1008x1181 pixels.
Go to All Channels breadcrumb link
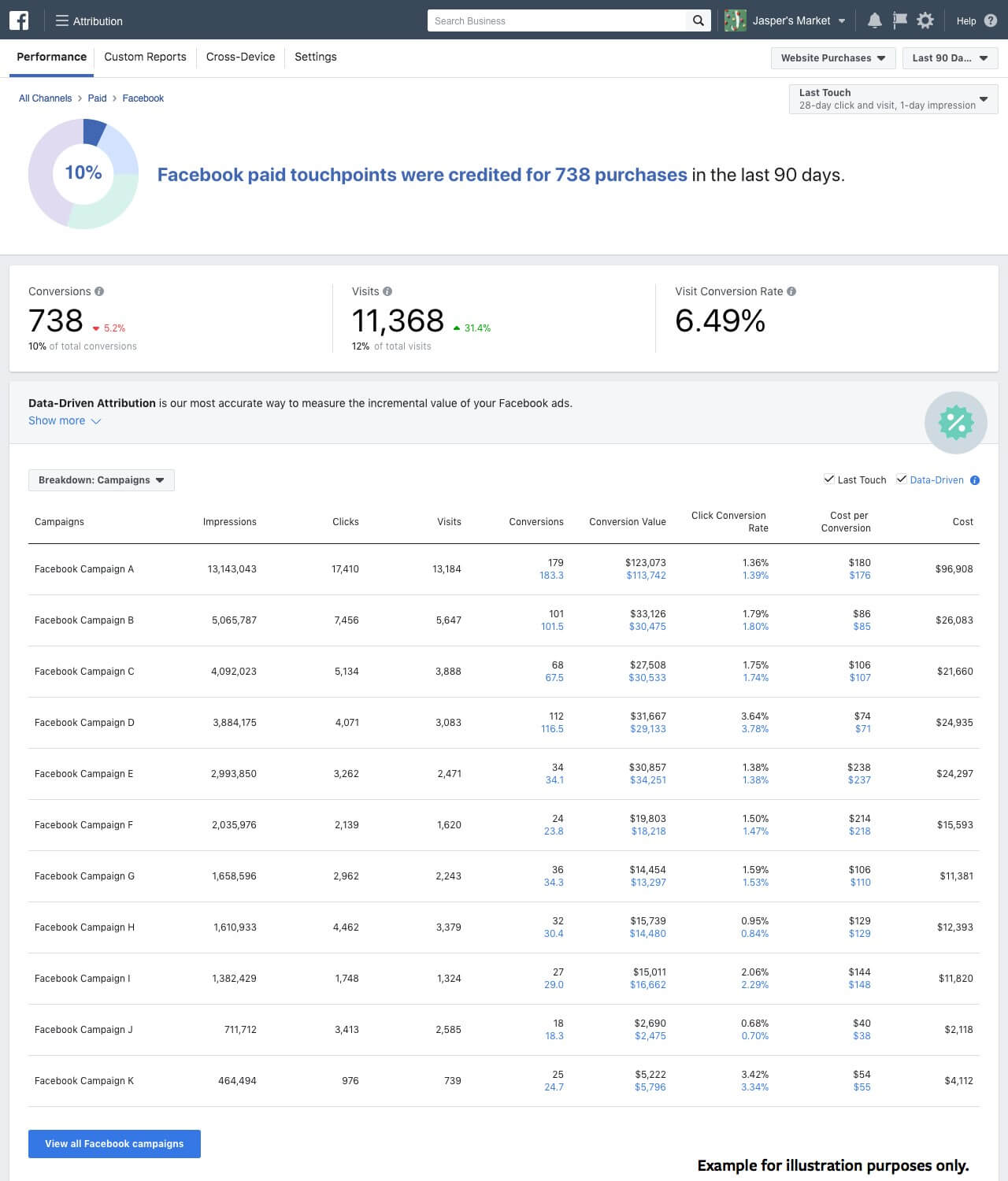click(x=45, y=98)
